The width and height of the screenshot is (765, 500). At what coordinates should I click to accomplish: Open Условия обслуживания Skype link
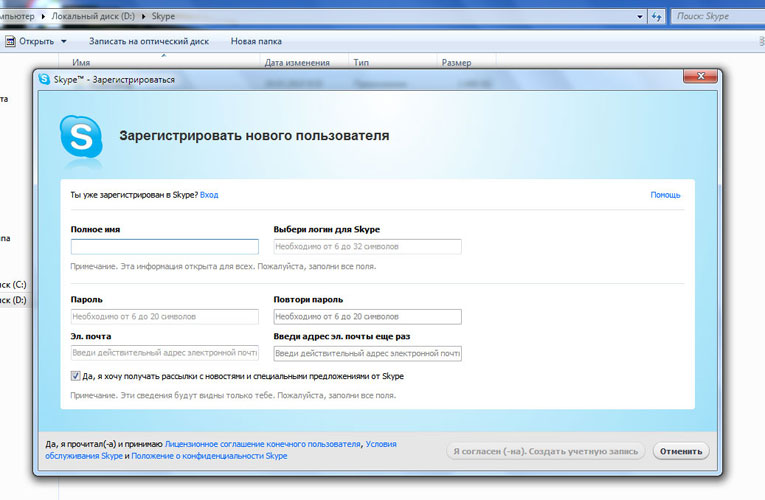tap(221, 450)
